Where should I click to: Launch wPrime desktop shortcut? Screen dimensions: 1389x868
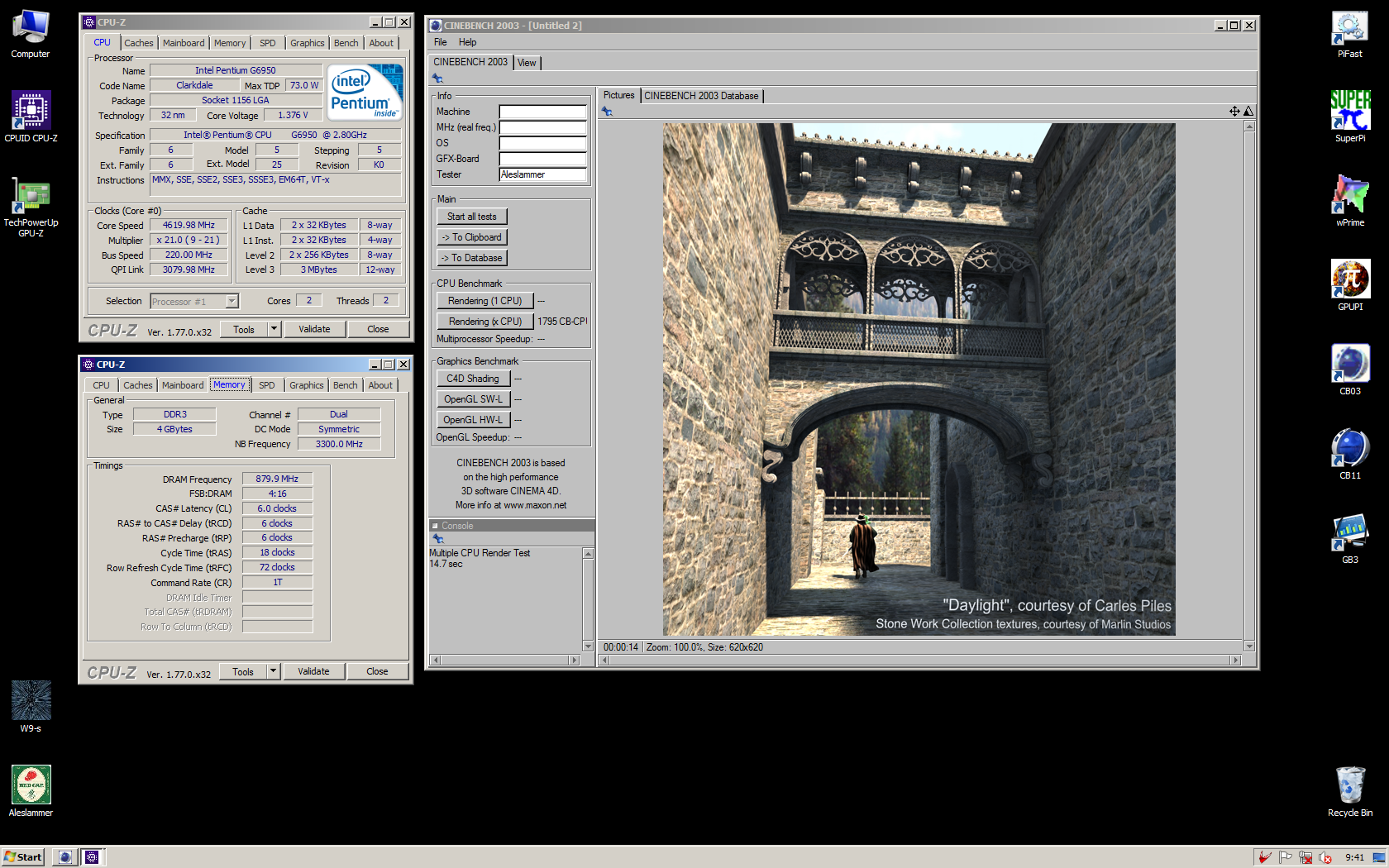[x=1350, y=201]
